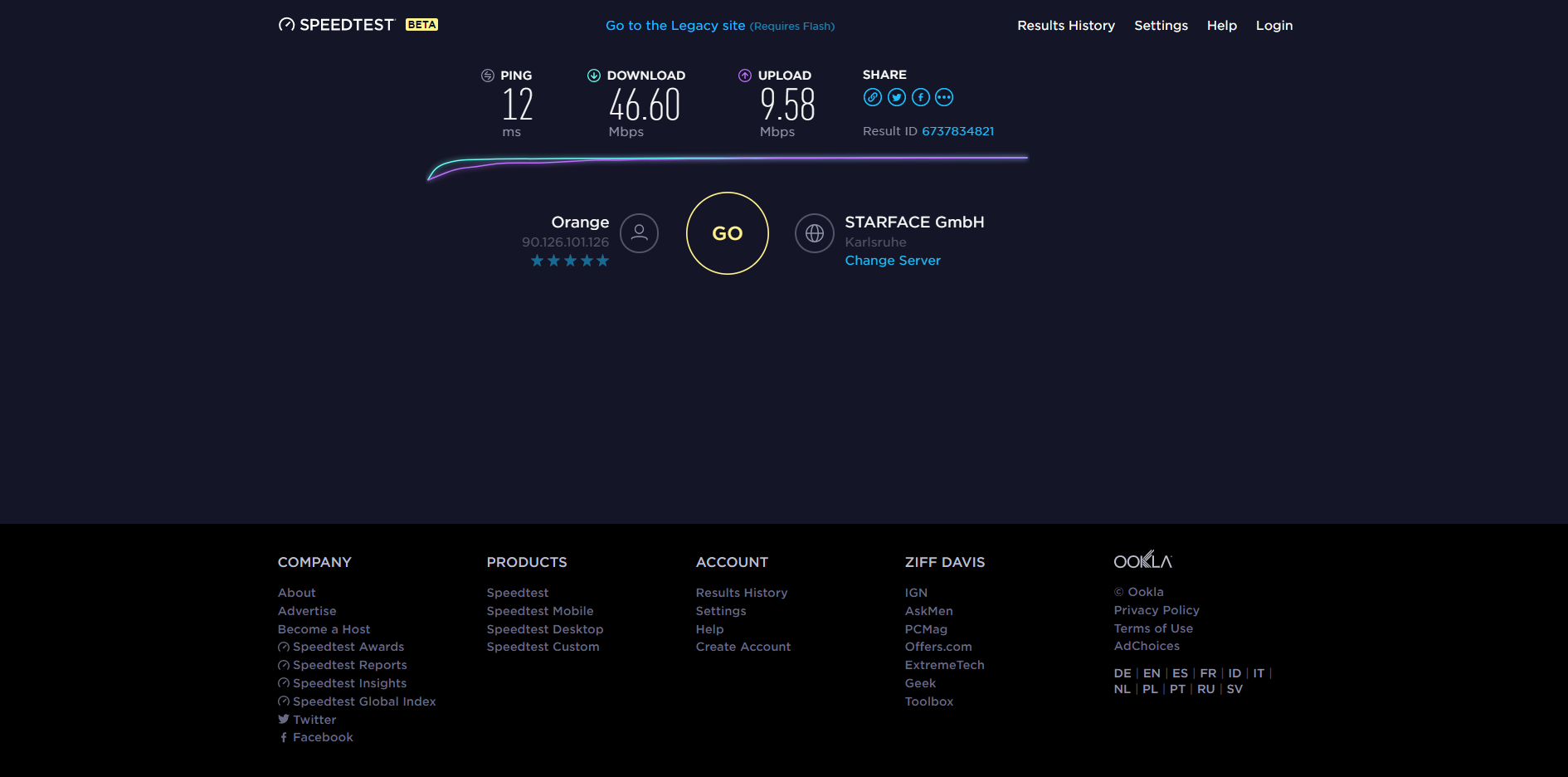Copy result link via share link icon
This screenshot has width=1568, height=777.
click(x=873, y=97)
